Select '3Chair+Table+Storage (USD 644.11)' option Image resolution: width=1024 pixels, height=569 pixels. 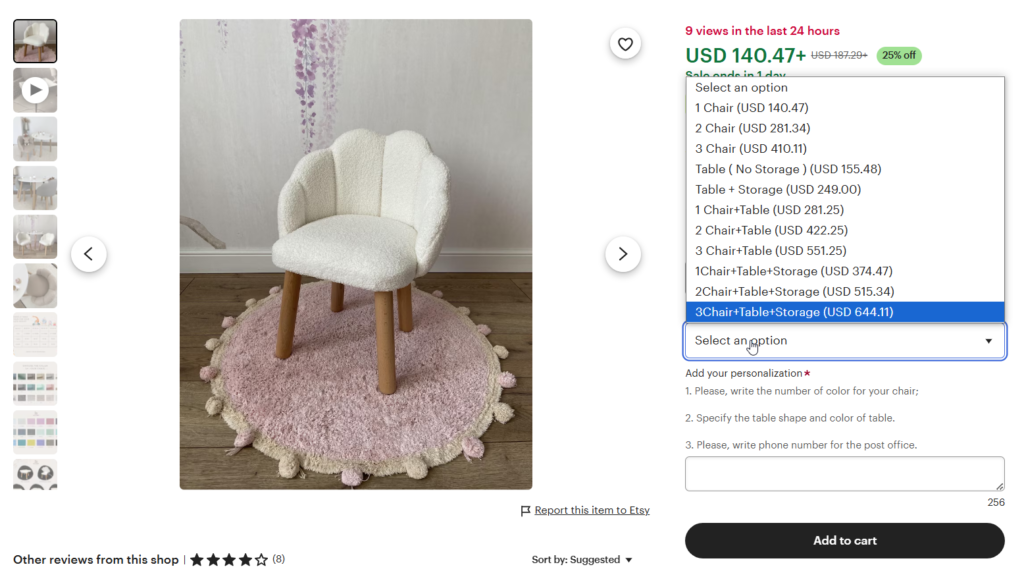pyautogui.click(x=794, y=312)
